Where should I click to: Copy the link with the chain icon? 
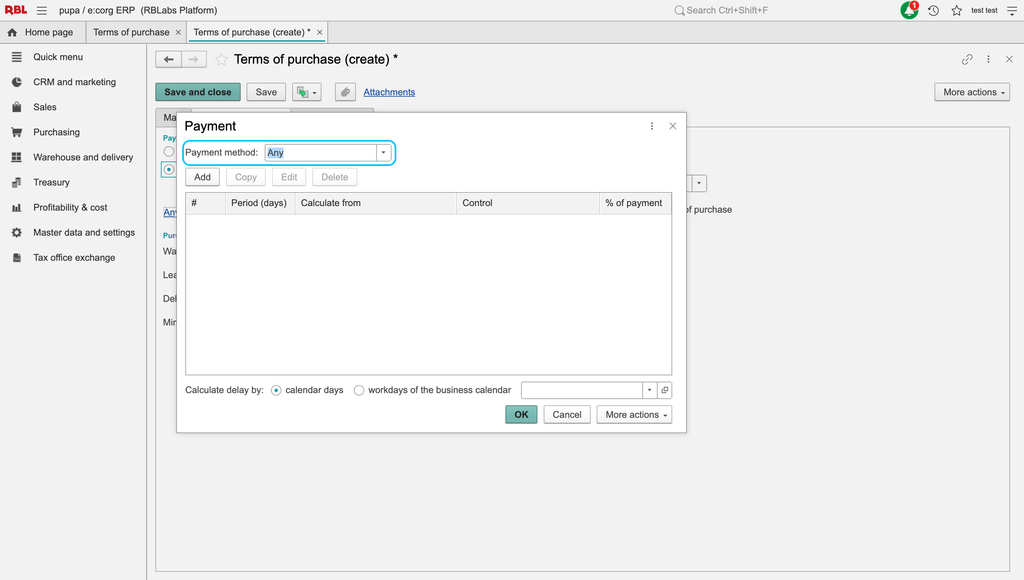click(967, 59)
